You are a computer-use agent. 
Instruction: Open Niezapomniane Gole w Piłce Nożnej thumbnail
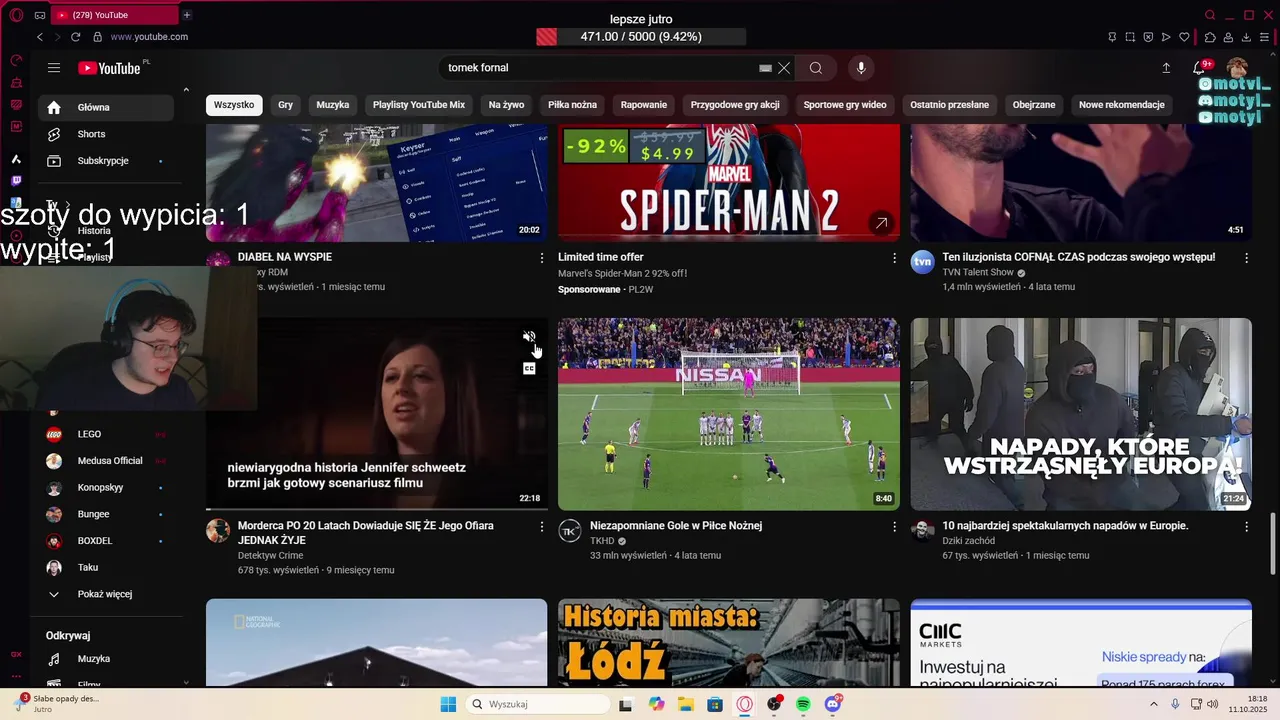728,414
